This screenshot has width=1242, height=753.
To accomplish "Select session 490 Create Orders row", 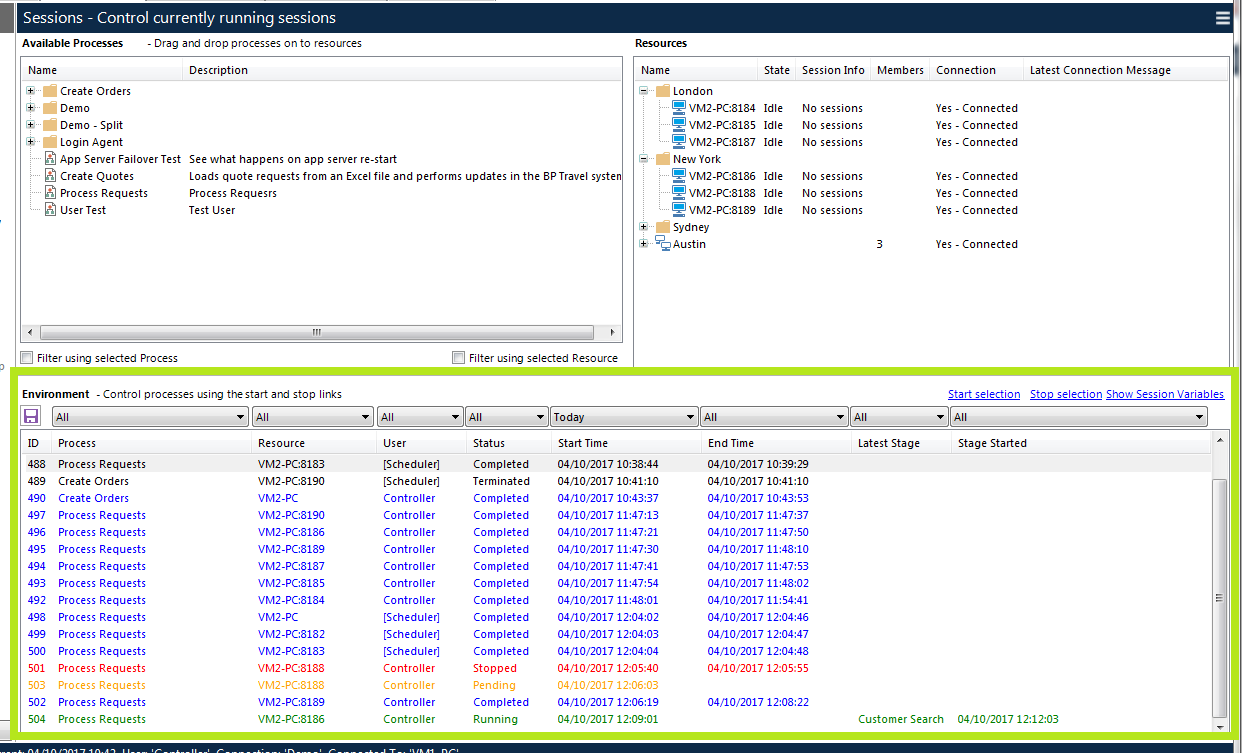I will coord(616,498).
